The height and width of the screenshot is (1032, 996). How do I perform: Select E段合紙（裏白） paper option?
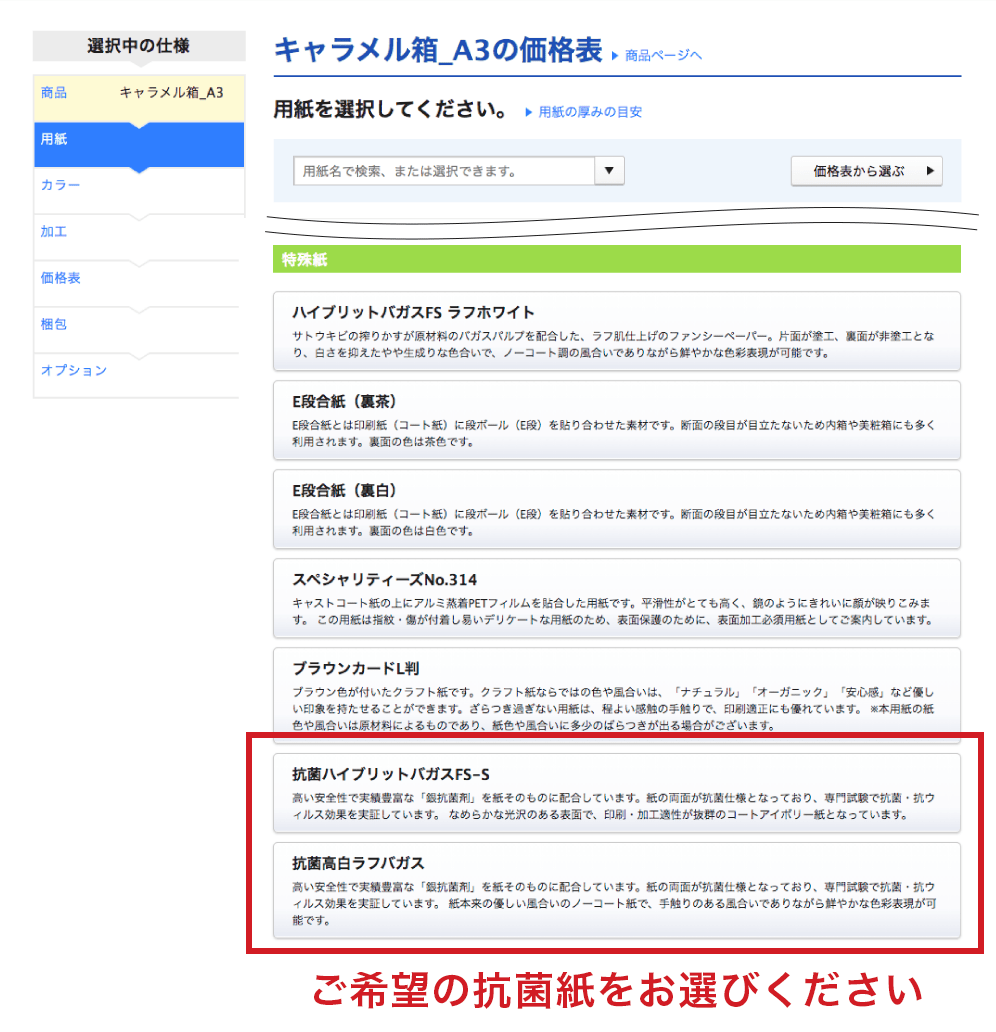click(x=616, y=509)
